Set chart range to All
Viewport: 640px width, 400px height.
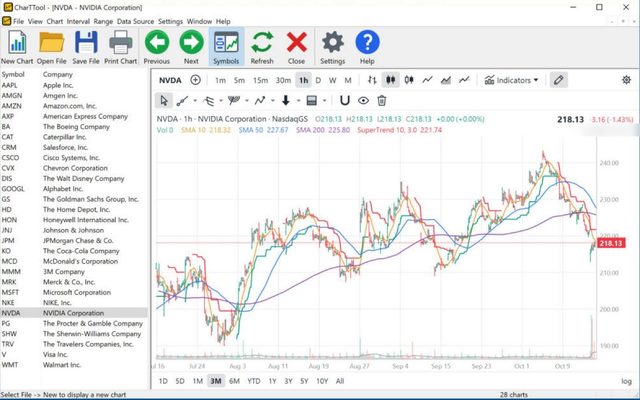pyautogui.click(x=340, y=381)
